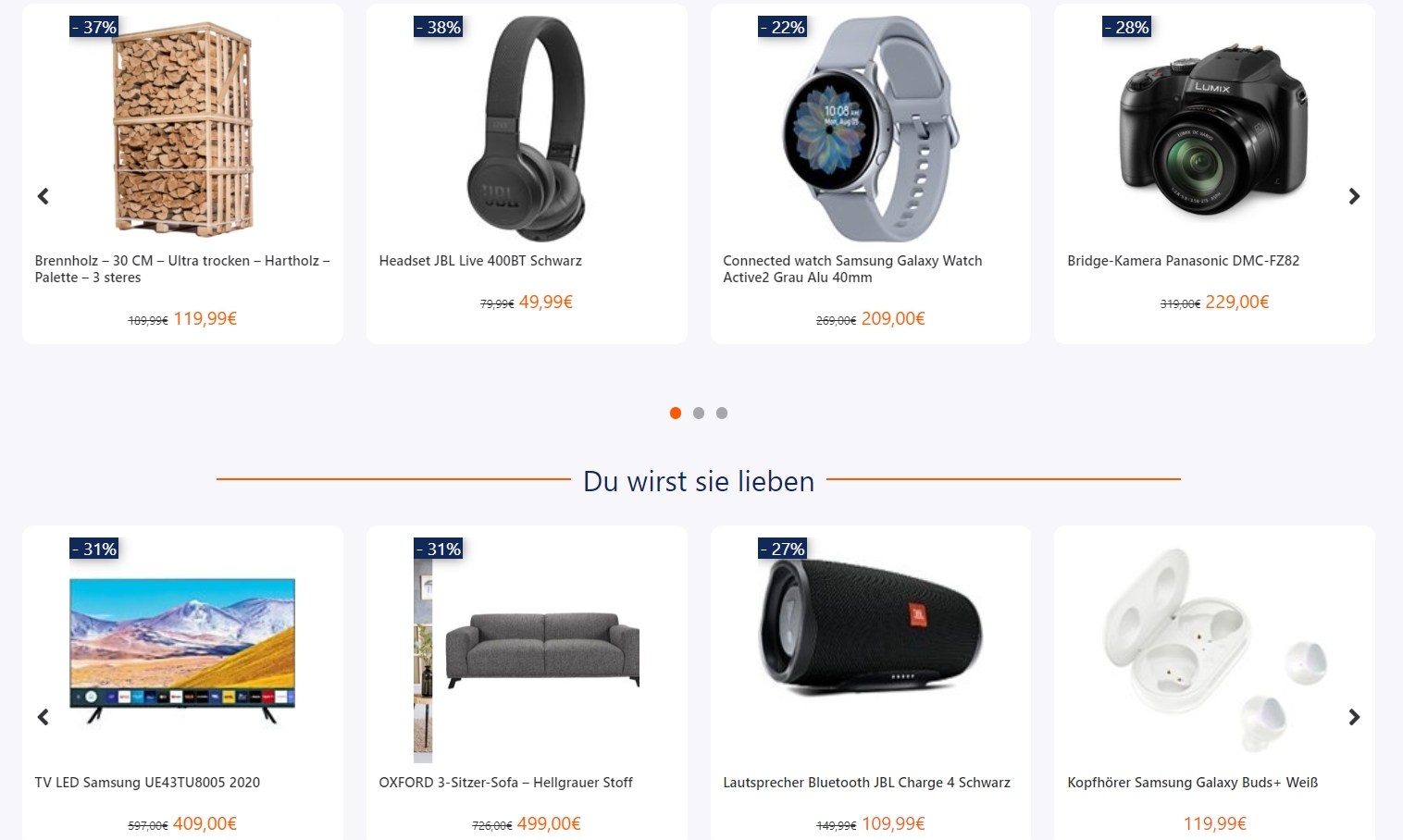The image size is (1403, 840).
Task: Follow 'TV LED Samsung UE43TU8005 2020' link
Action: [147, 783]
